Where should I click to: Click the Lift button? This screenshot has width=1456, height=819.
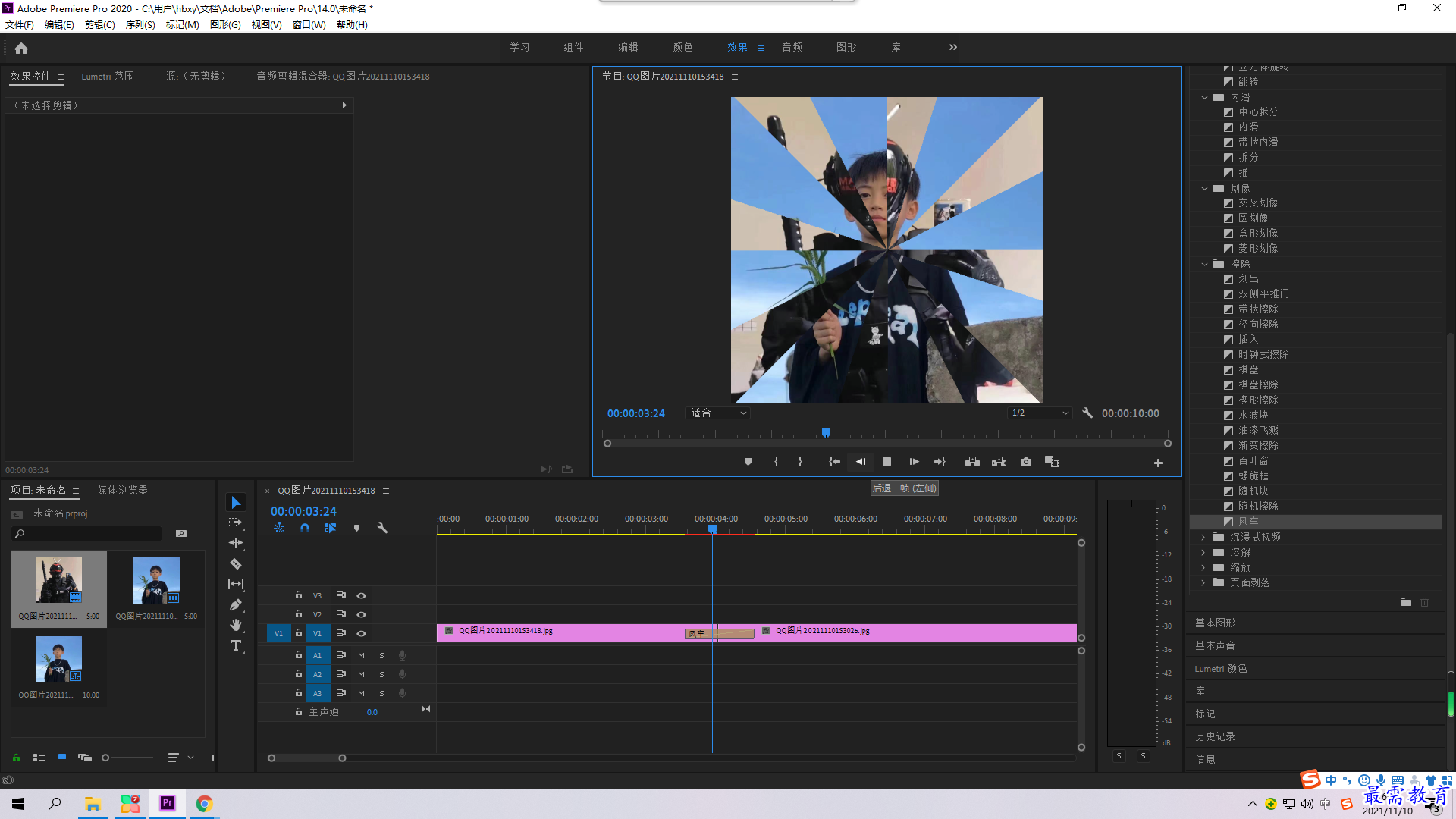[x=972, y=462]
